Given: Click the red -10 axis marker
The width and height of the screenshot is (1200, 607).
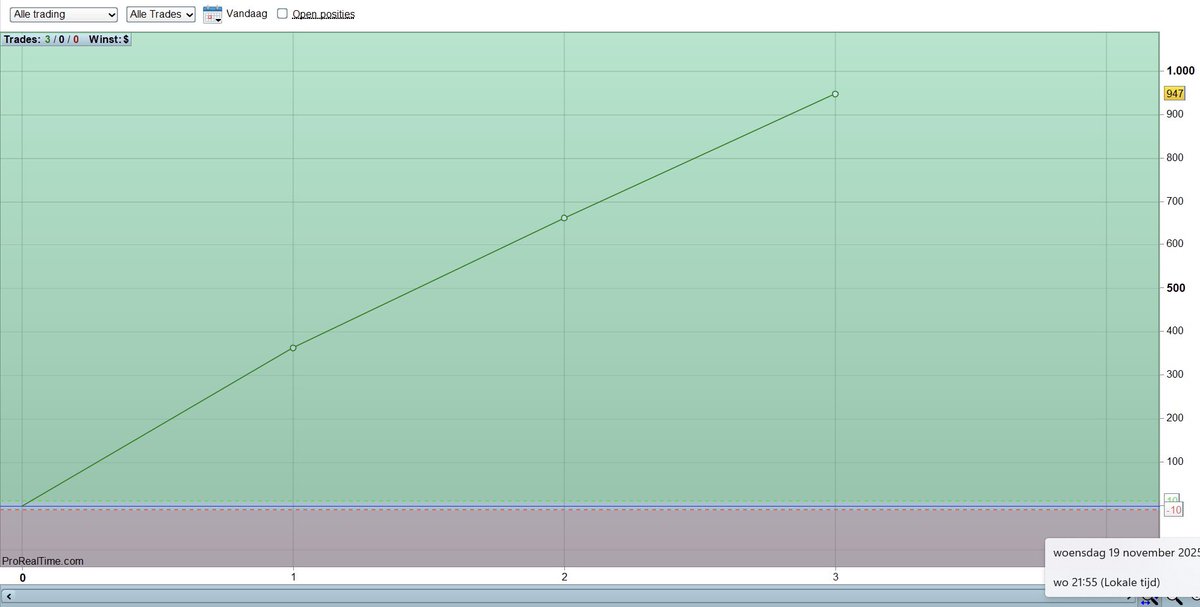Looking at the screenshot, I should coord(1175,510).
